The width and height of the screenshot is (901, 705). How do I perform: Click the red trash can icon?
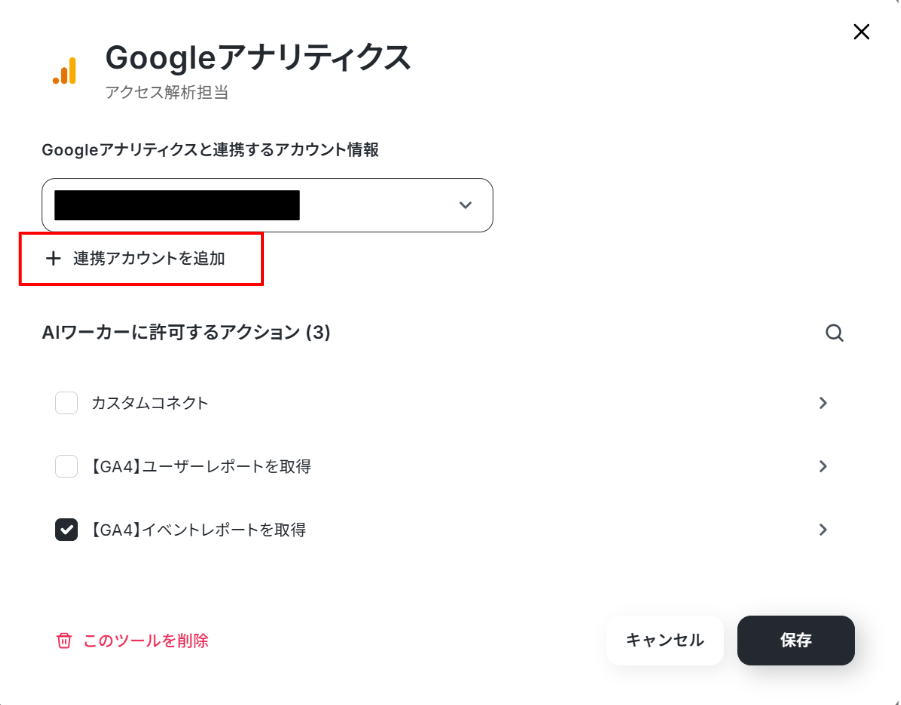click(64, 641)
